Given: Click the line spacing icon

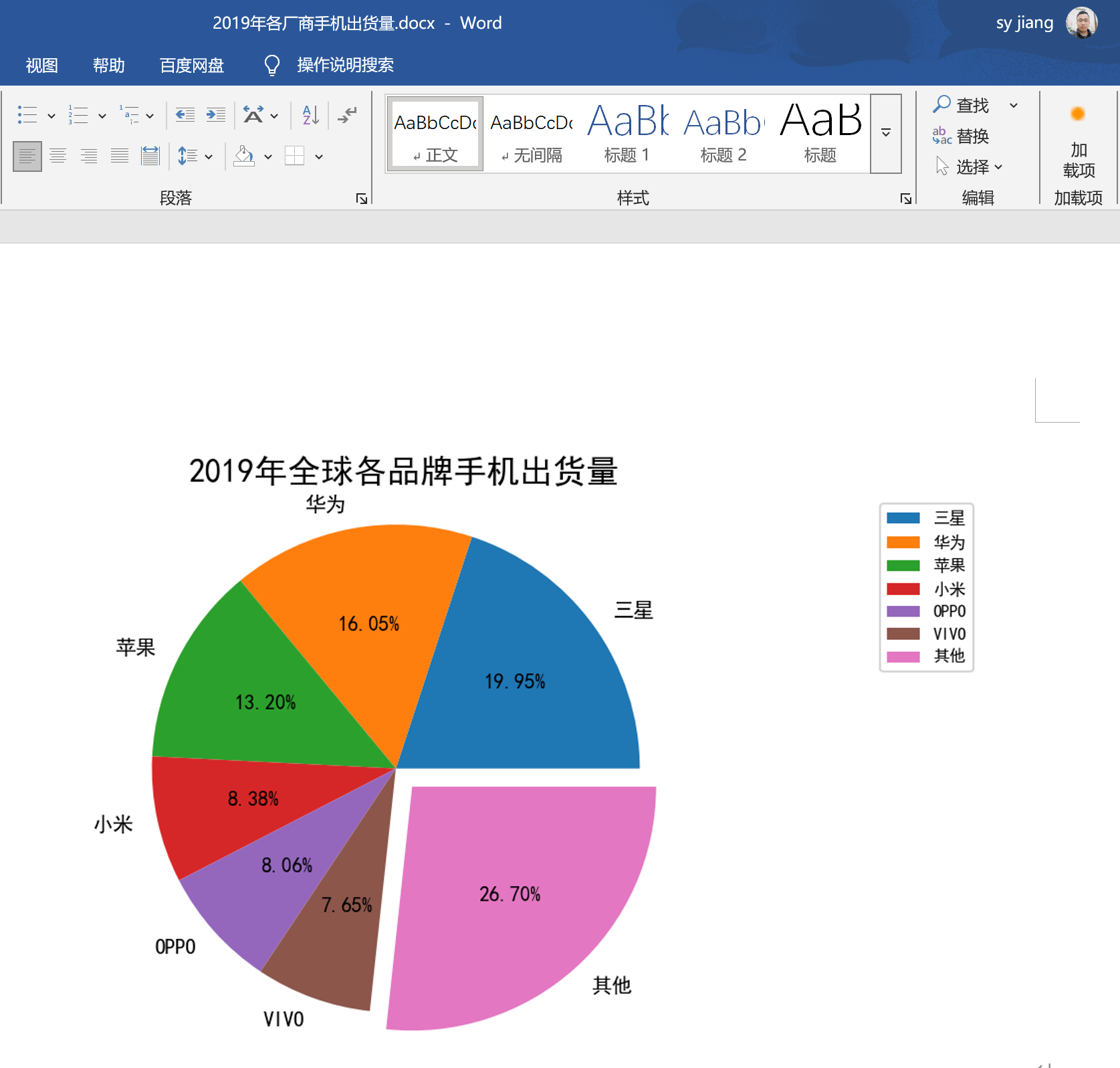Looking at the screenshot, I should pos(187,156).
